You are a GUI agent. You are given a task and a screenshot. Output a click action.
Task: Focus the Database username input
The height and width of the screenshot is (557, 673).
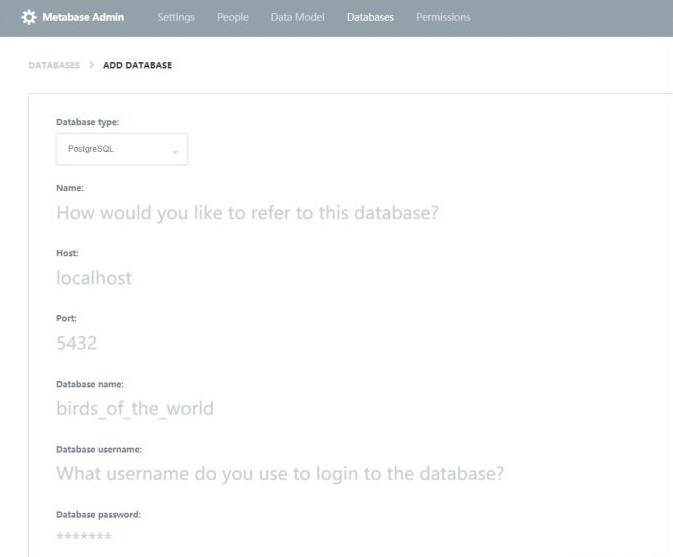280,473
